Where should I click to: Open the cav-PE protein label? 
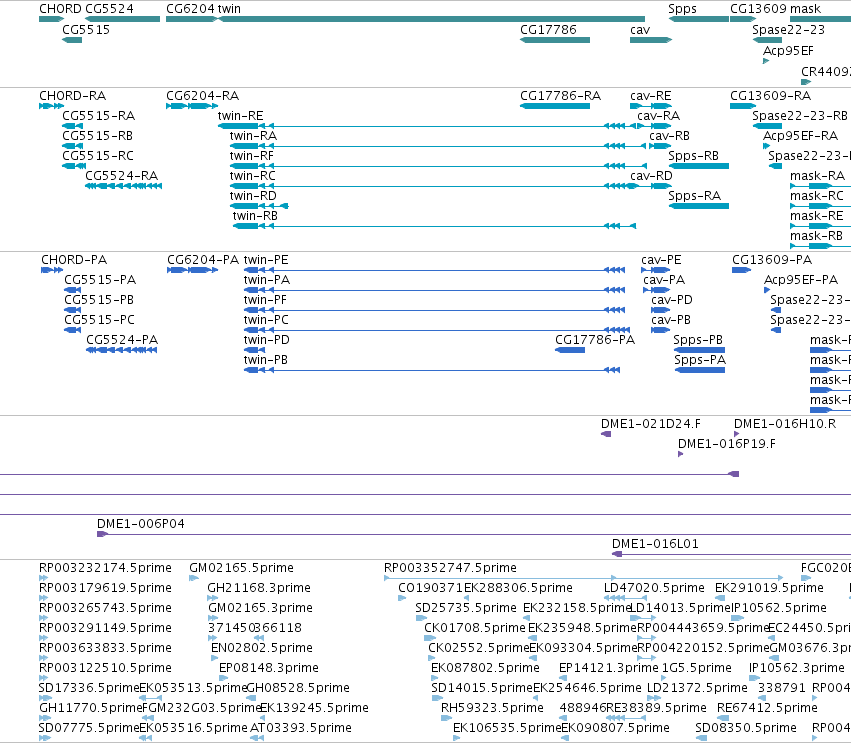coord(661,260)
